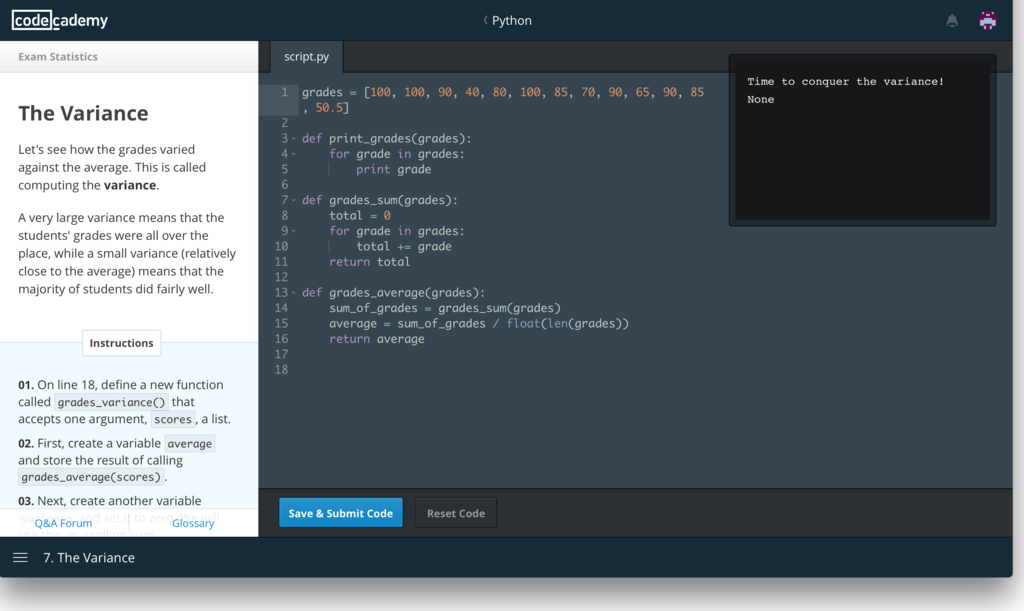The height and width of the screenshot is (611, 1024).
Task: Open the notifications bell
Action: (x=952, y=21)
